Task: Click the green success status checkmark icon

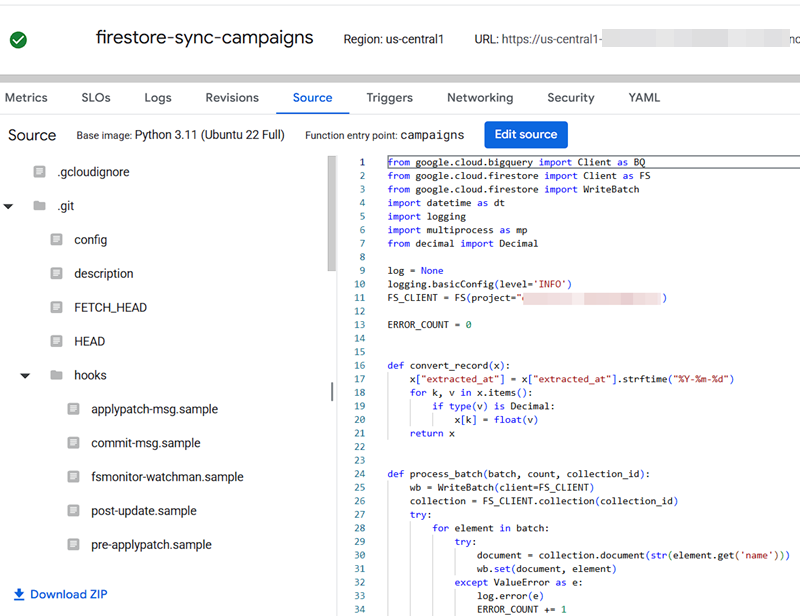Action: coord(18,40)
